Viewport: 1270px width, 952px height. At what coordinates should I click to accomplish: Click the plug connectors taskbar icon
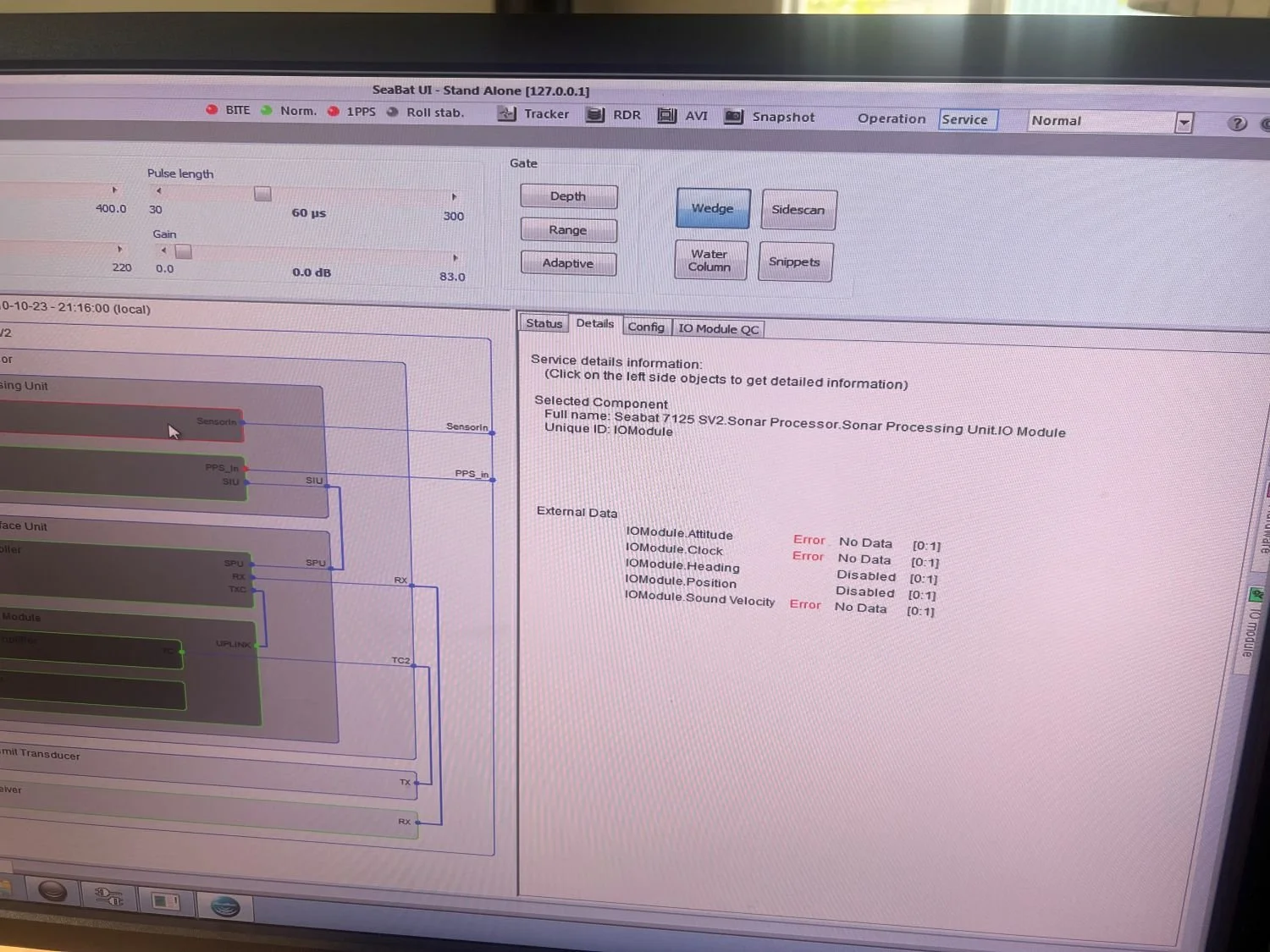coord(108,896)
